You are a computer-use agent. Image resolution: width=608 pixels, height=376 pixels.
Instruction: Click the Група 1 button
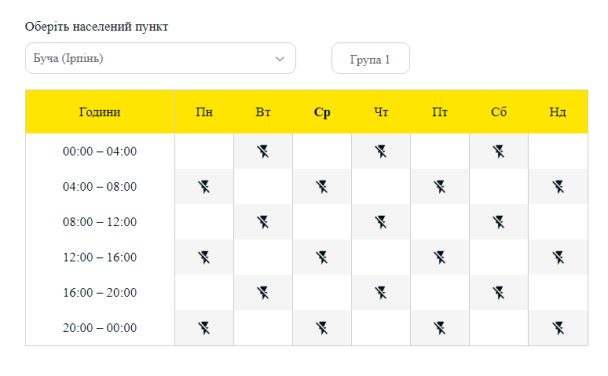pos(370,58)
